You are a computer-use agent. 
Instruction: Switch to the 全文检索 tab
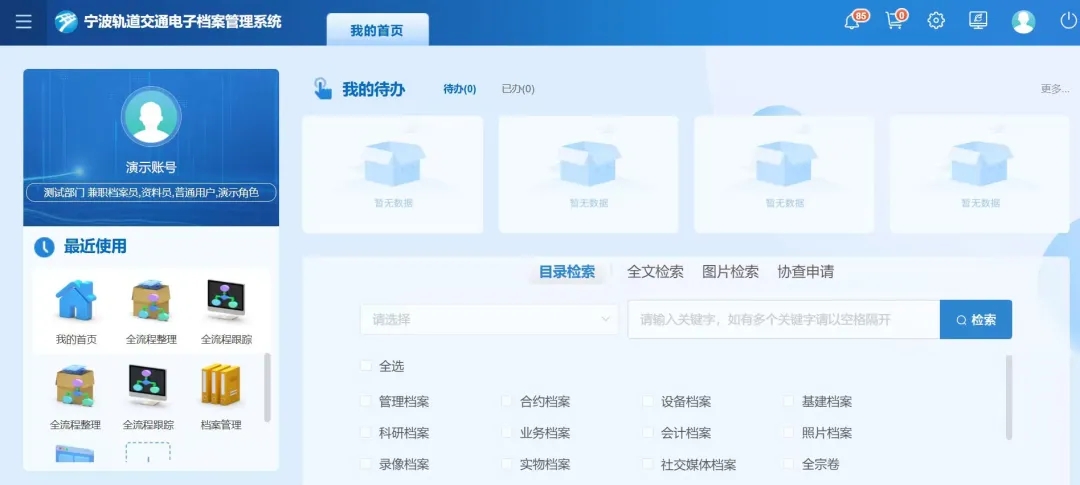pyautogui.click(x=655, y=272)
